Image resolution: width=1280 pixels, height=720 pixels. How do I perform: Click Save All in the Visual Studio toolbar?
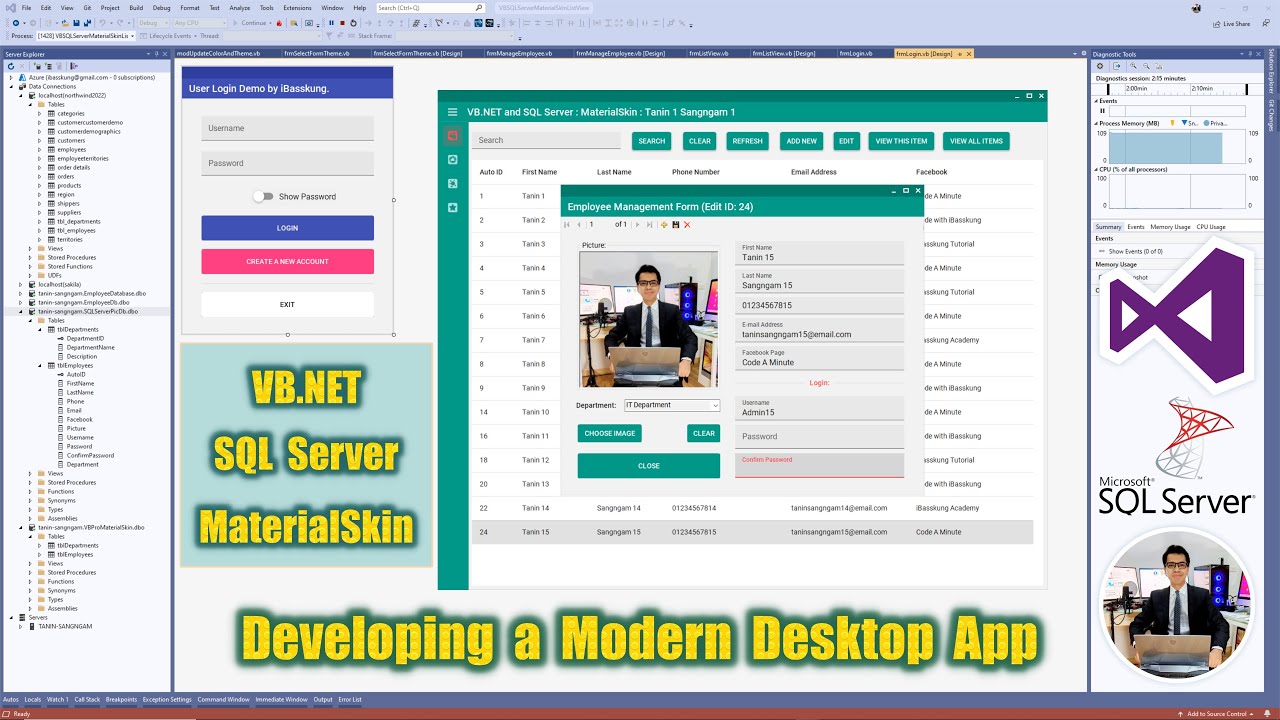click(87, 23)
